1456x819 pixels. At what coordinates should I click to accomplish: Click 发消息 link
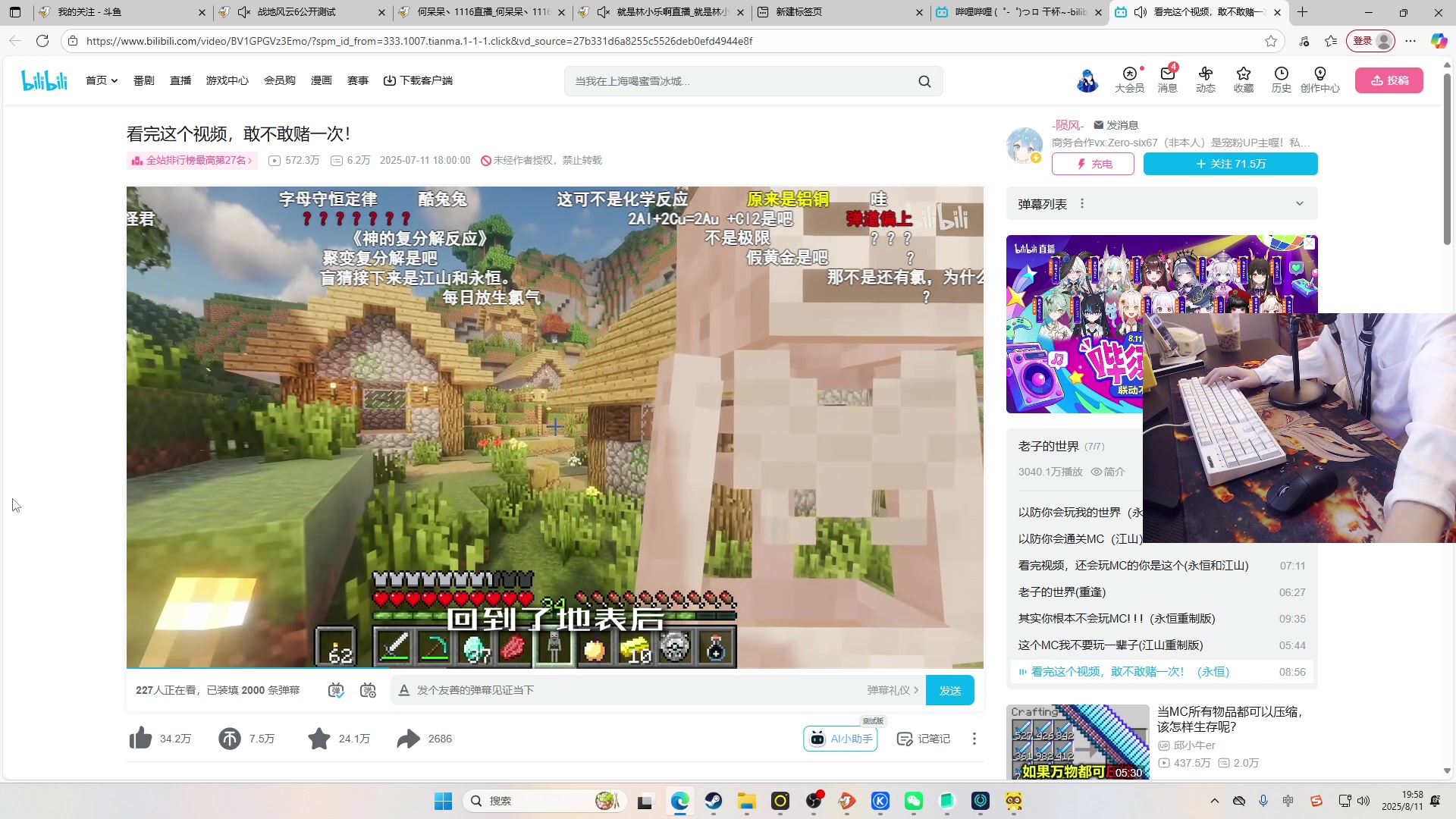click(1116, 125)
